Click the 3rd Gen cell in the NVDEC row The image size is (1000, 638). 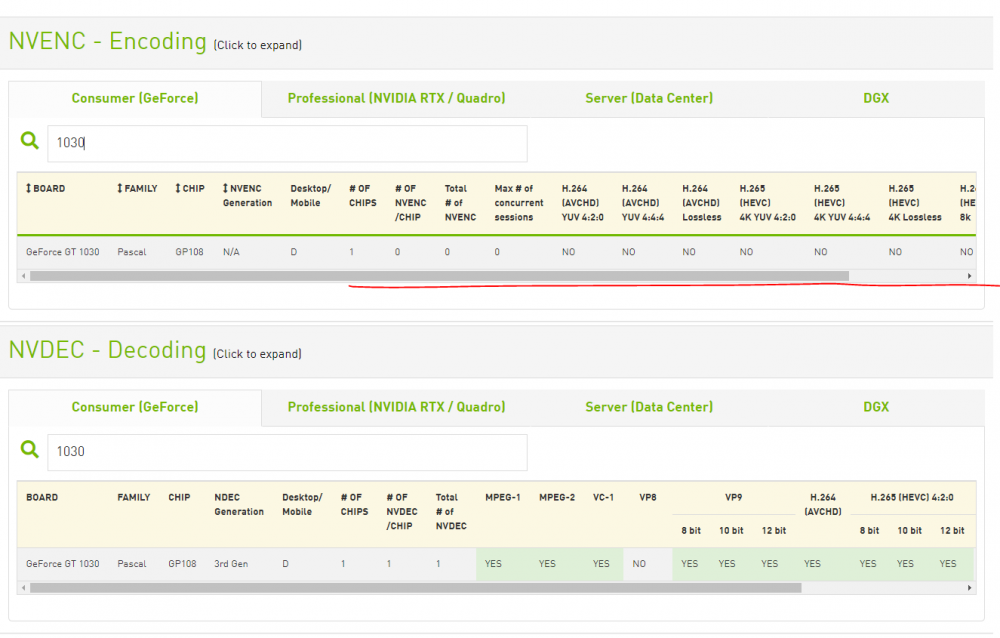click(x=231, y=564)
